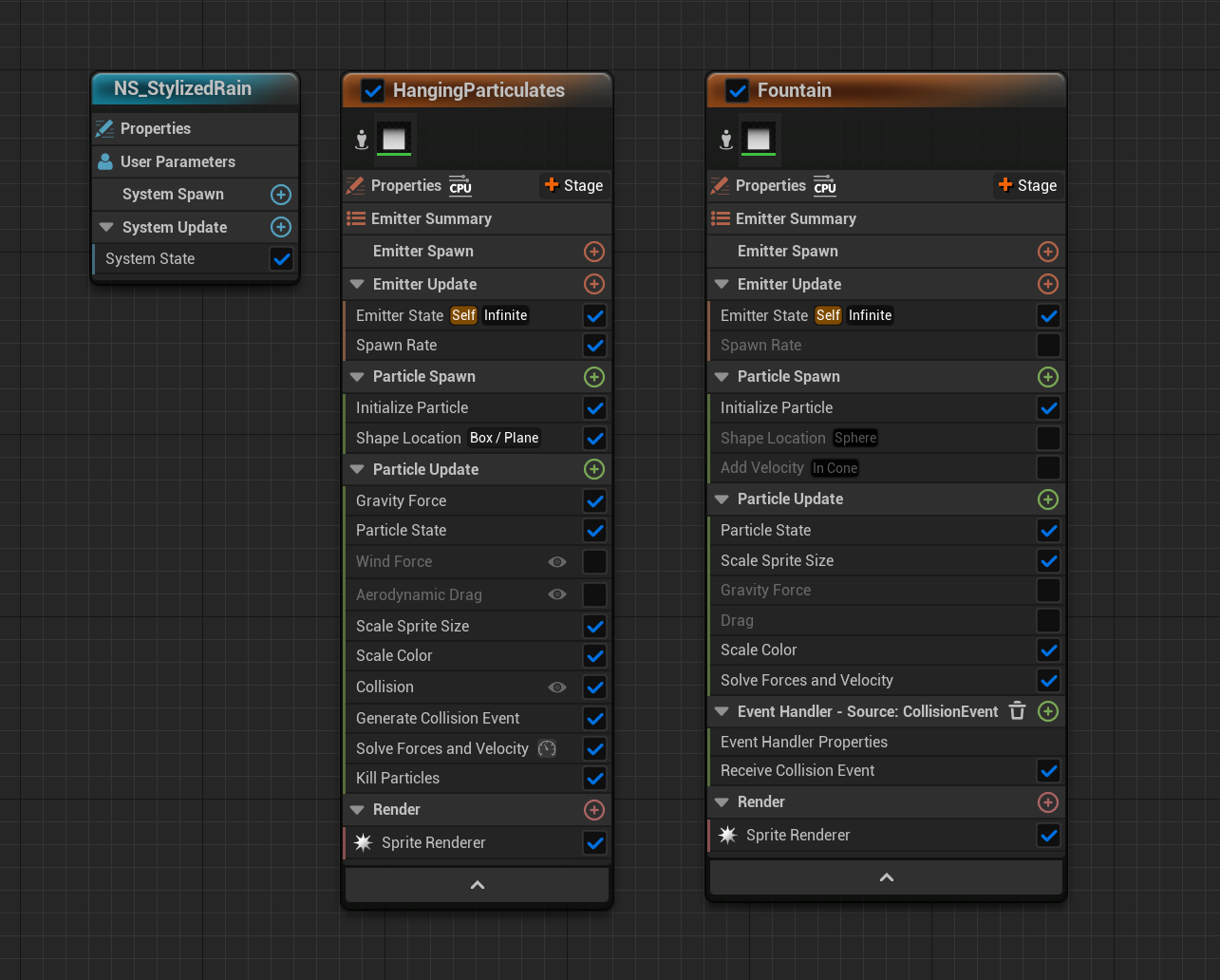Disable the Fountain emitter checkbox

point(737,90)
